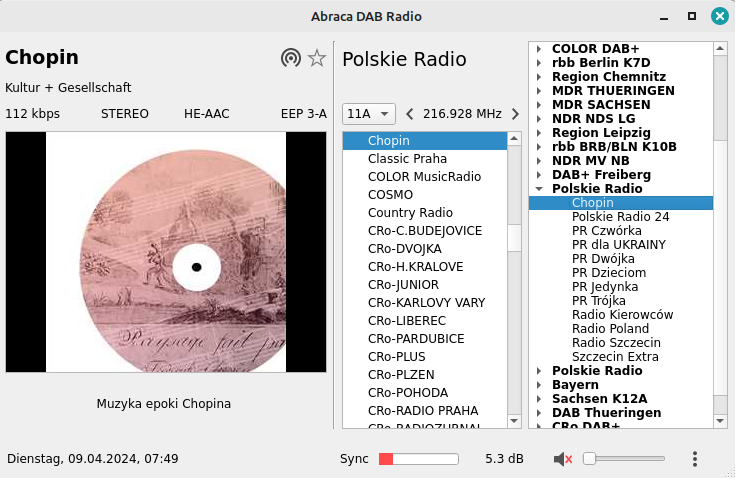Go to previous channel with left arrow

click(409, 114)
